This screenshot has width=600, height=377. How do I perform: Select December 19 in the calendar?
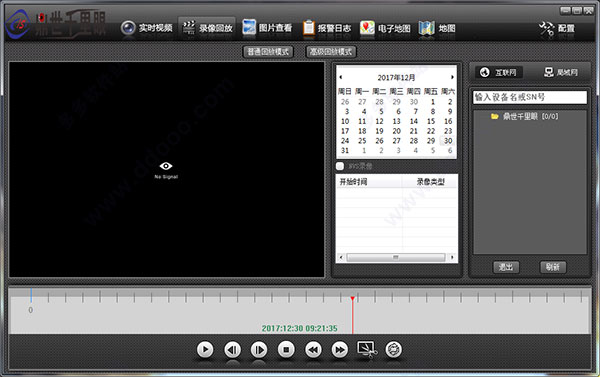pos(379,131)
